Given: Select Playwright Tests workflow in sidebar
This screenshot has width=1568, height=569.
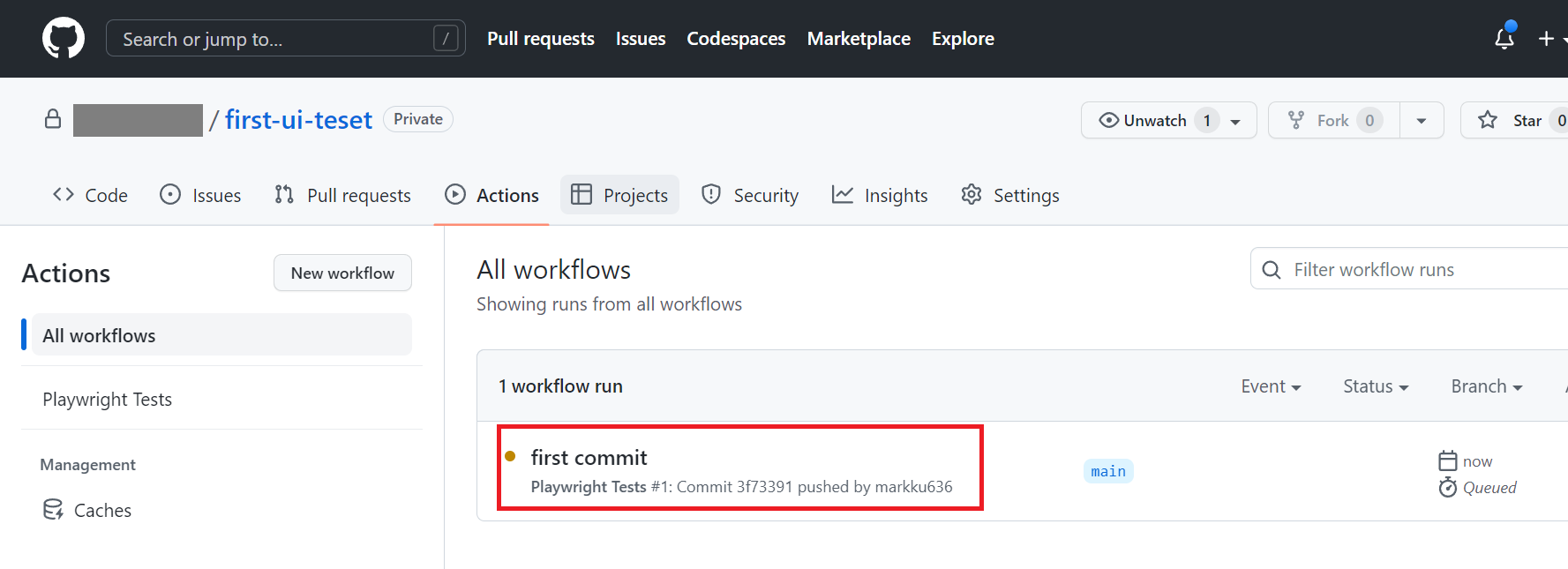Looking at the screenshot, I should pos(108,399).
